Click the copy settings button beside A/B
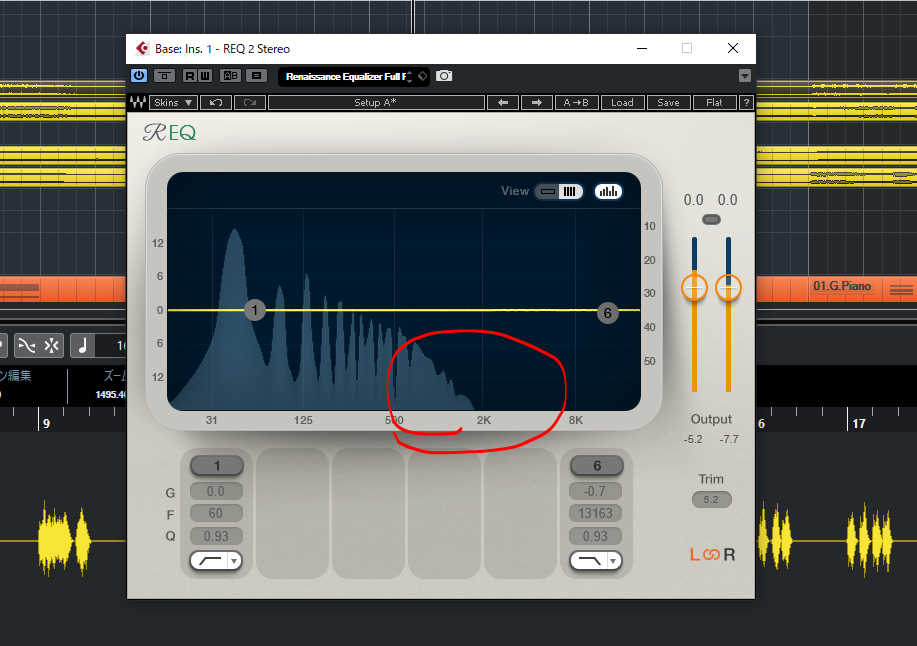 256,75
